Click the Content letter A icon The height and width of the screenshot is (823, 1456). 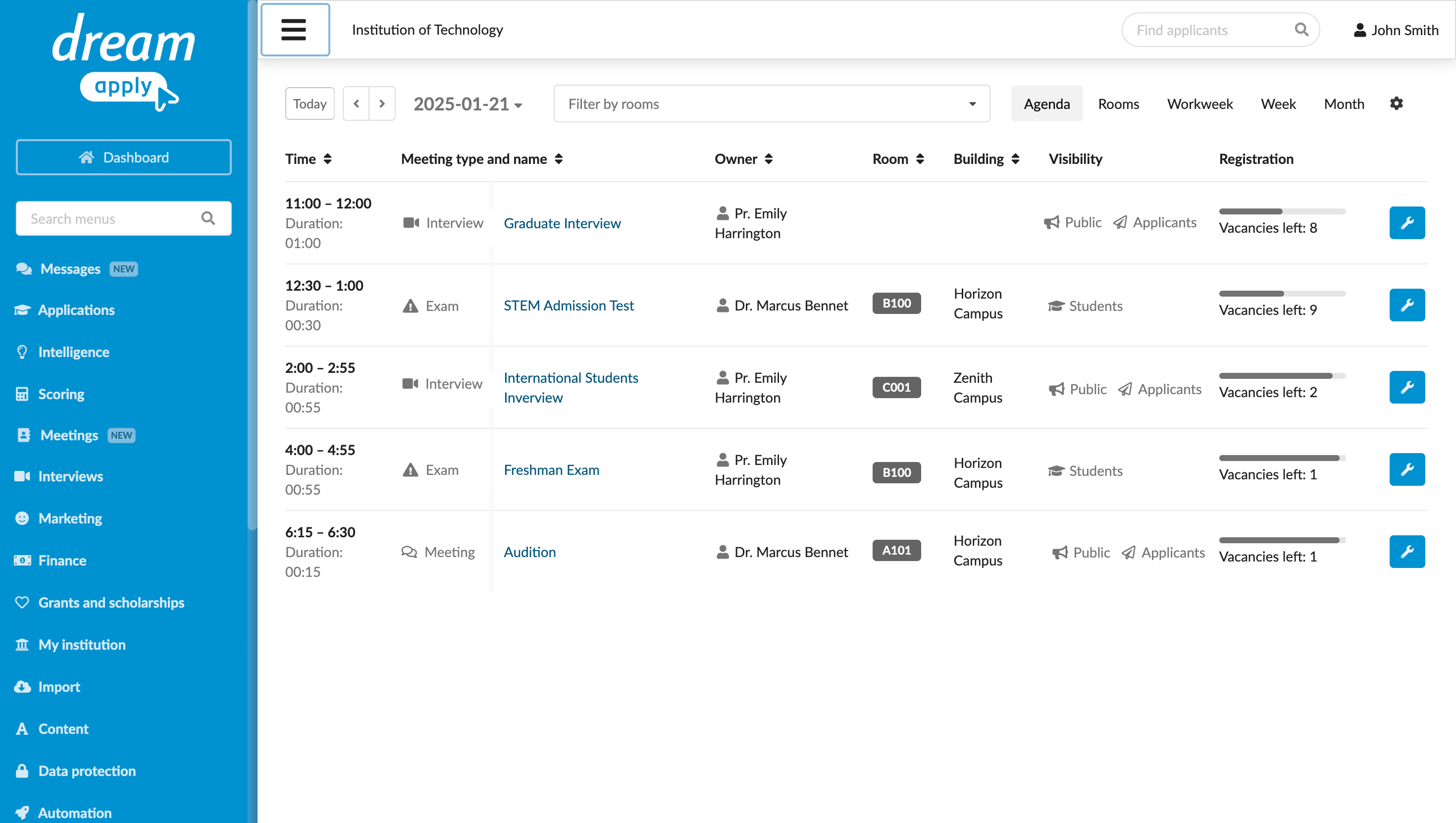22,728
